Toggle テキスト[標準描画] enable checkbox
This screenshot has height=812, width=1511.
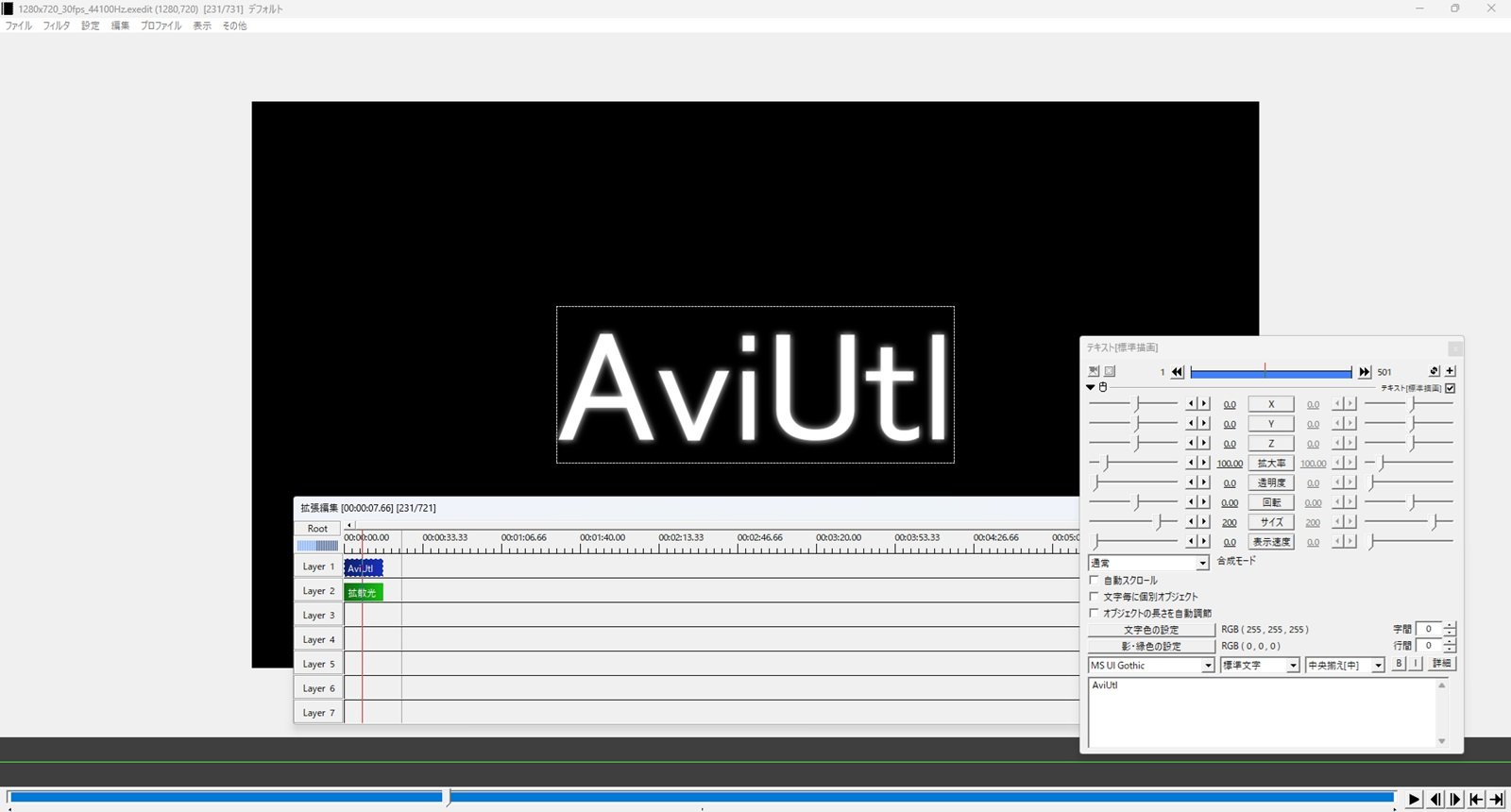point(1451,388)
